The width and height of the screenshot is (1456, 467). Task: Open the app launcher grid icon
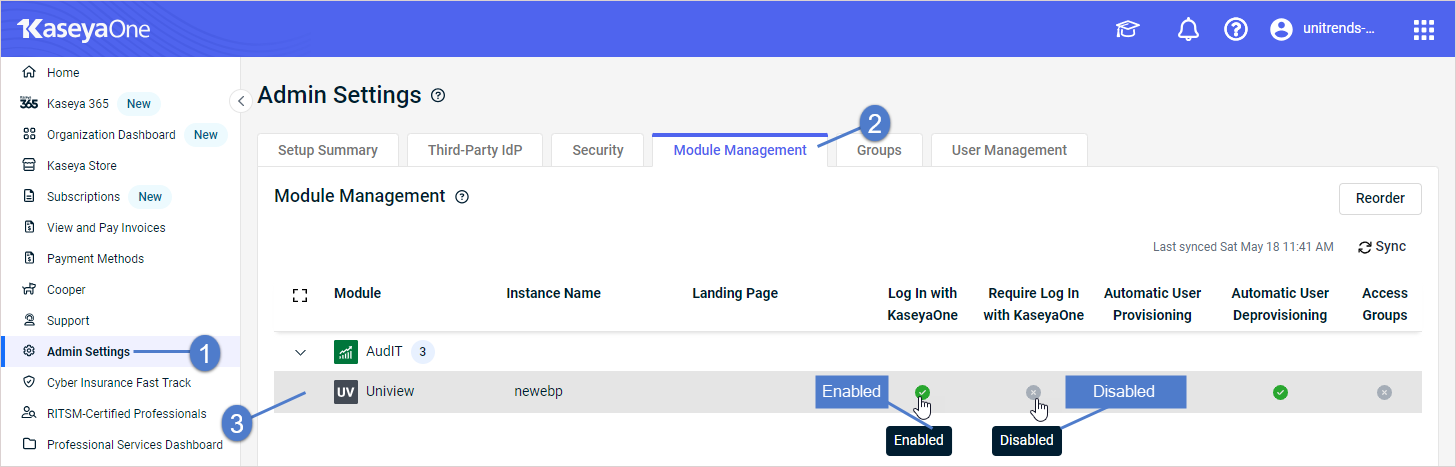pos(1424,30)
